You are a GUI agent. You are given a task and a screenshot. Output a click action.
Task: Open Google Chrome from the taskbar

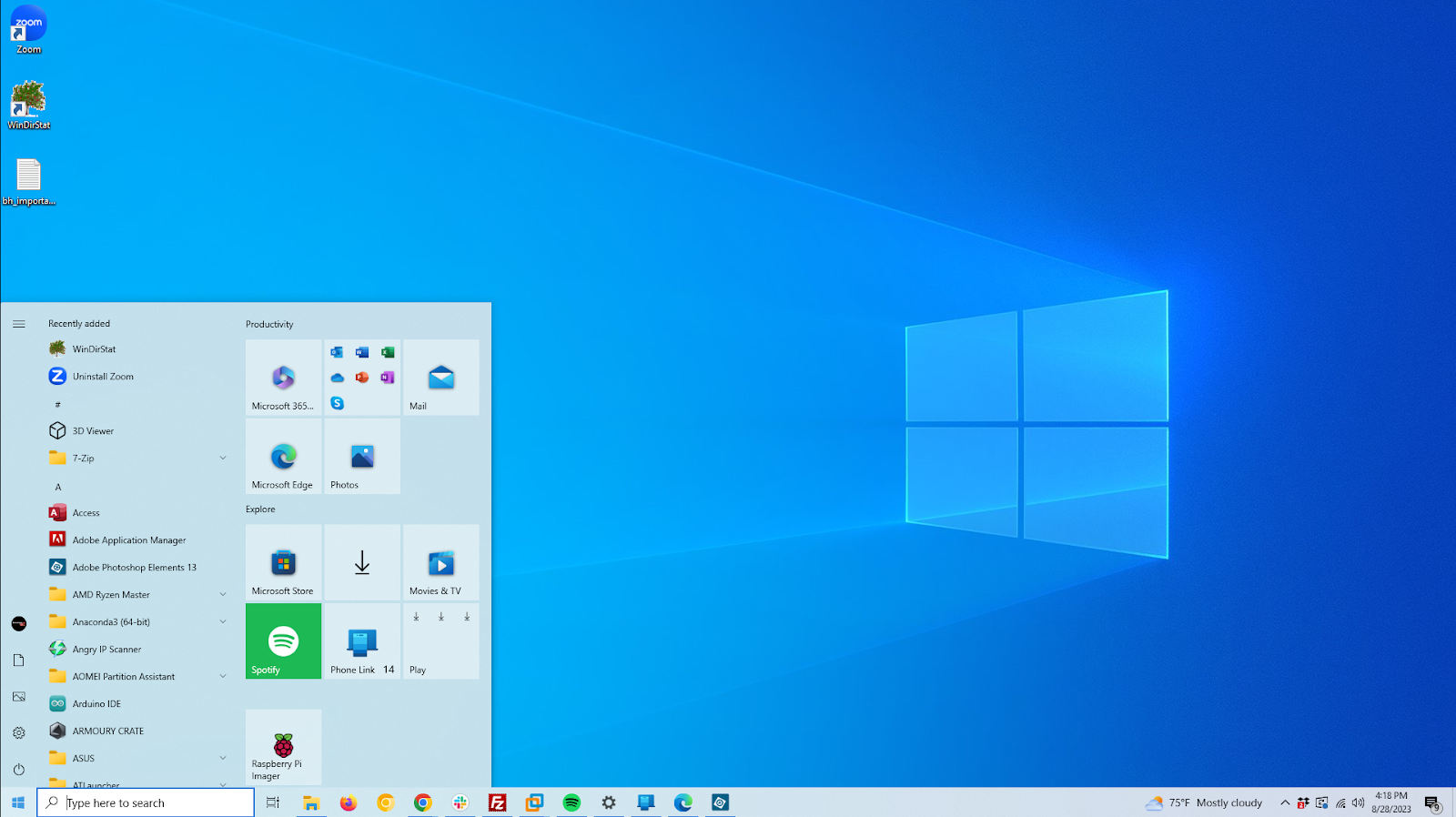[x=423, y=802]
